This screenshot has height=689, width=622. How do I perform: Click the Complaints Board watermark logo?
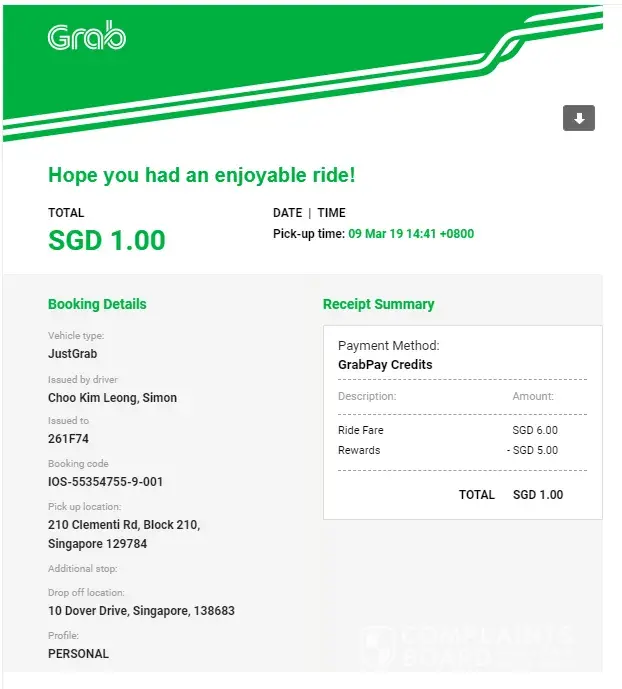[x=468, y=648]
